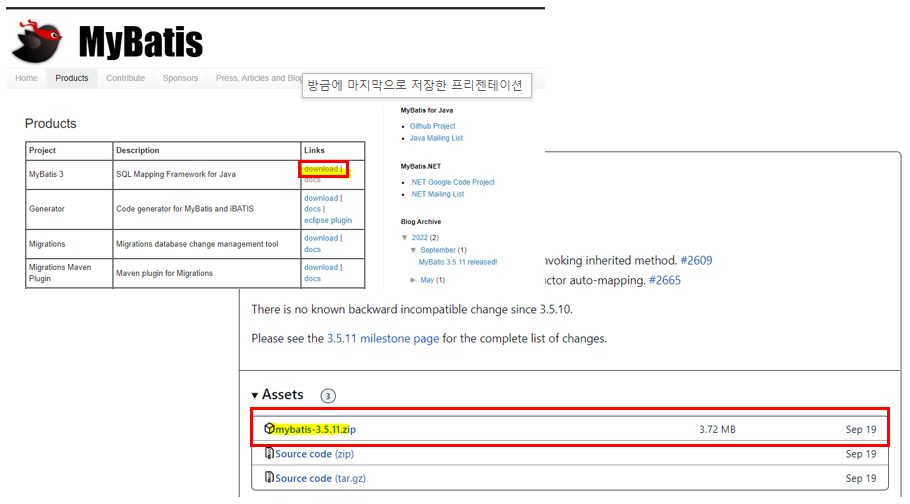The image size is (910, 504).
Task: Open the Generator download link
Action: [x=321, y=198]
